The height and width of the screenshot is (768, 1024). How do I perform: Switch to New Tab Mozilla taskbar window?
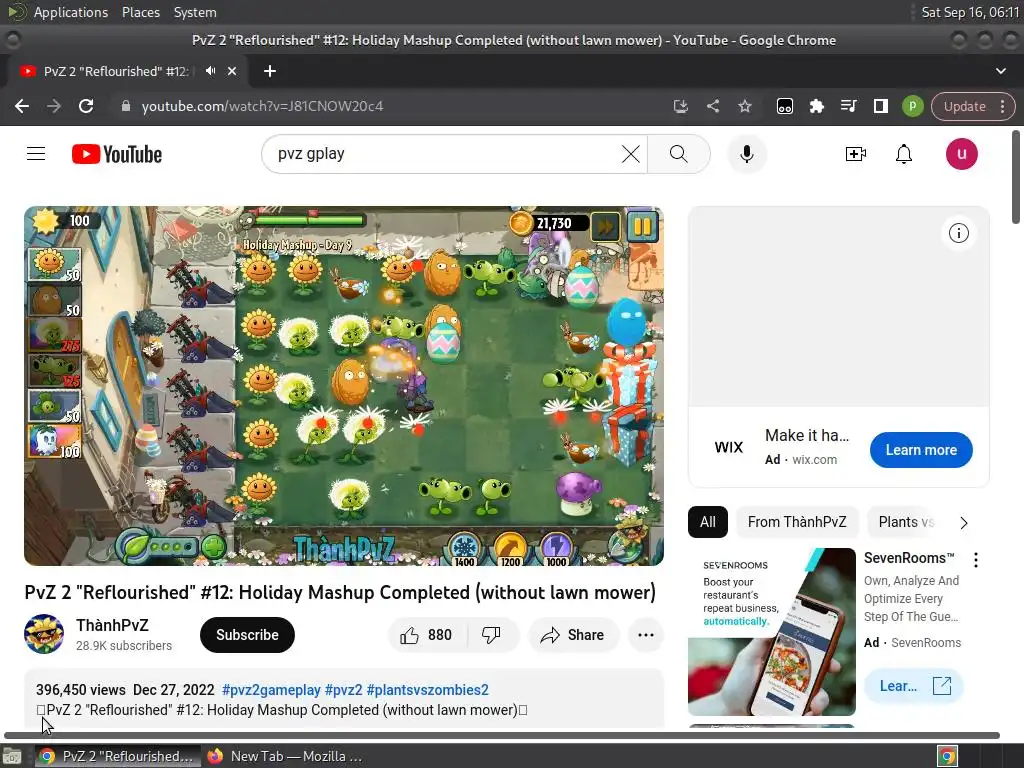click(285, 756)
